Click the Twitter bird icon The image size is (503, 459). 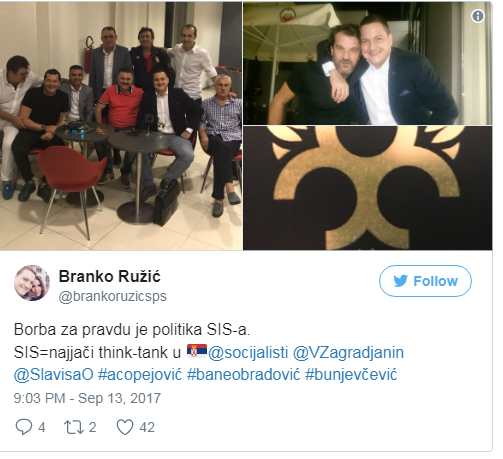(x=400, y=281)
